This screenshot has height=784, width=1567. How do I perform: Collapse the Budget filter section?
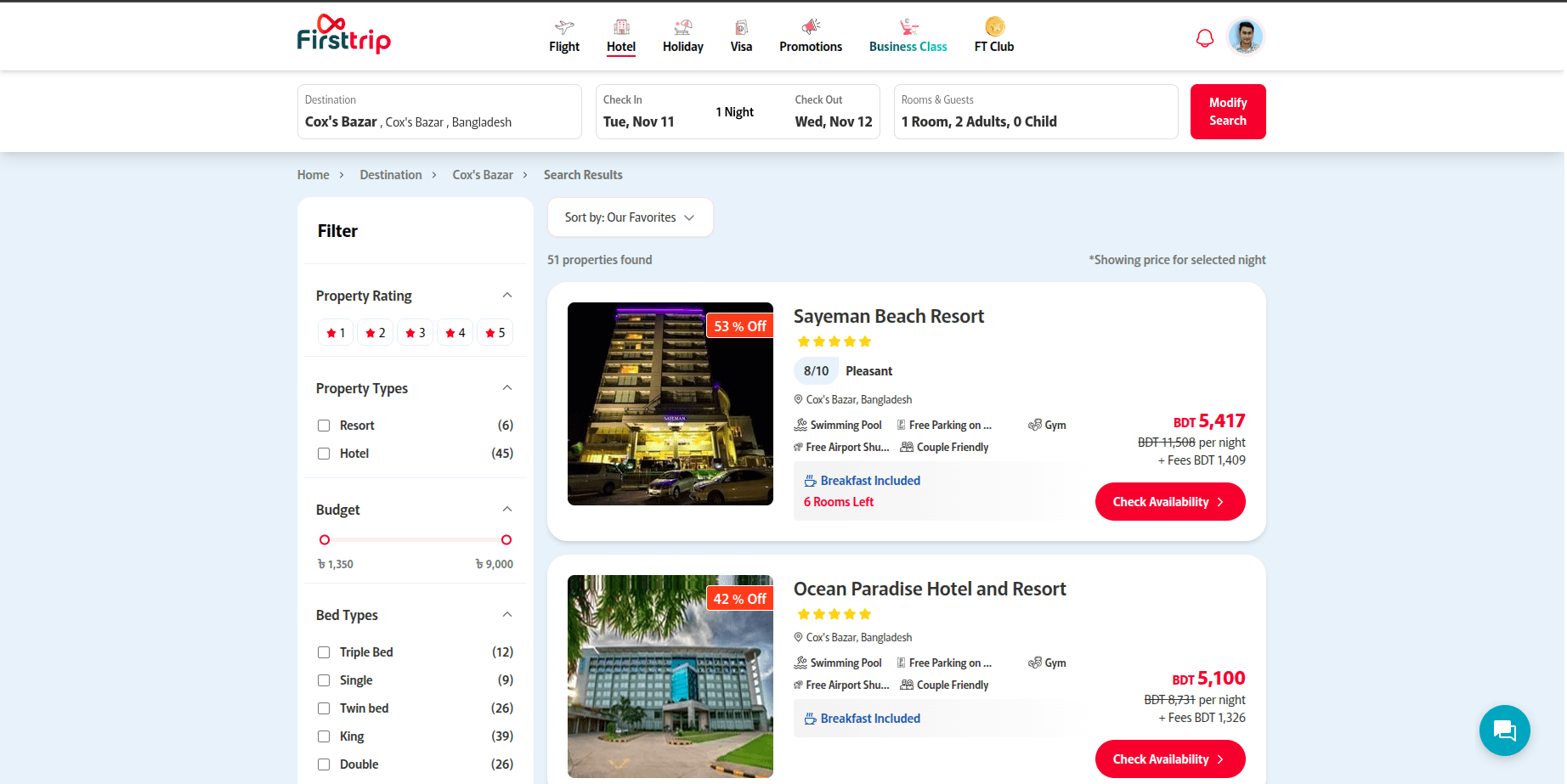(x=507, y=510)
